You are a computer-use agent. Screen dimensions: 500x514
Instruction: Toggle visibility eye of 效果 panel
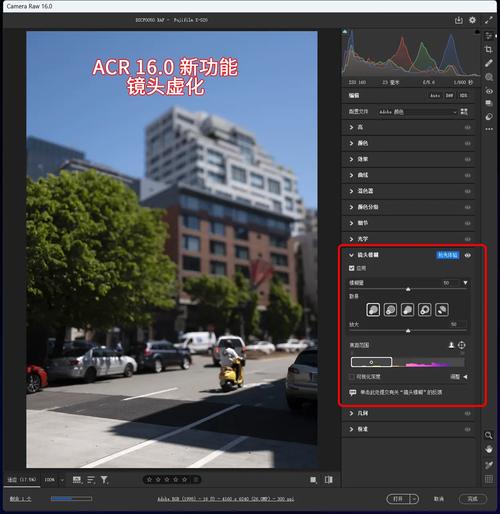click(x=468, y=159)
